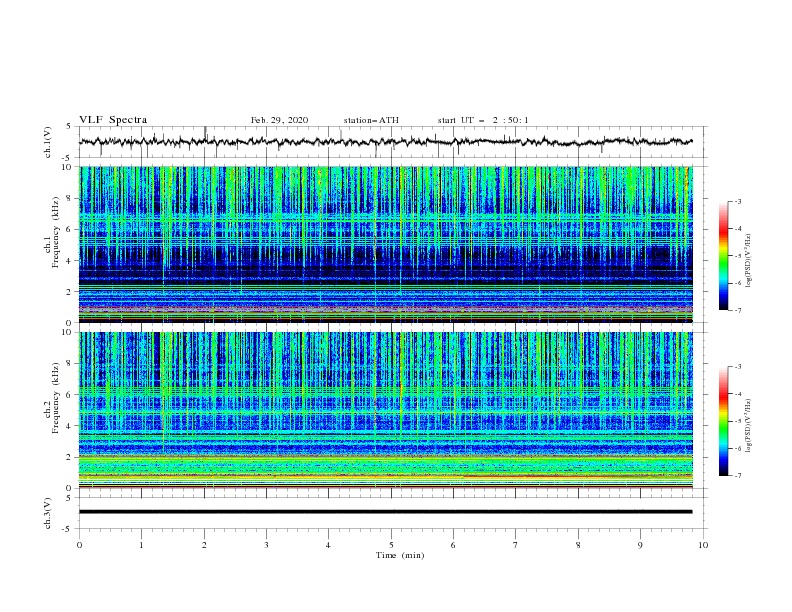Image resolution: width=792 pixels, height=612 pixels.
Task: Click the "-6" tick on lower colorbar
Action: tap(738, 448)
